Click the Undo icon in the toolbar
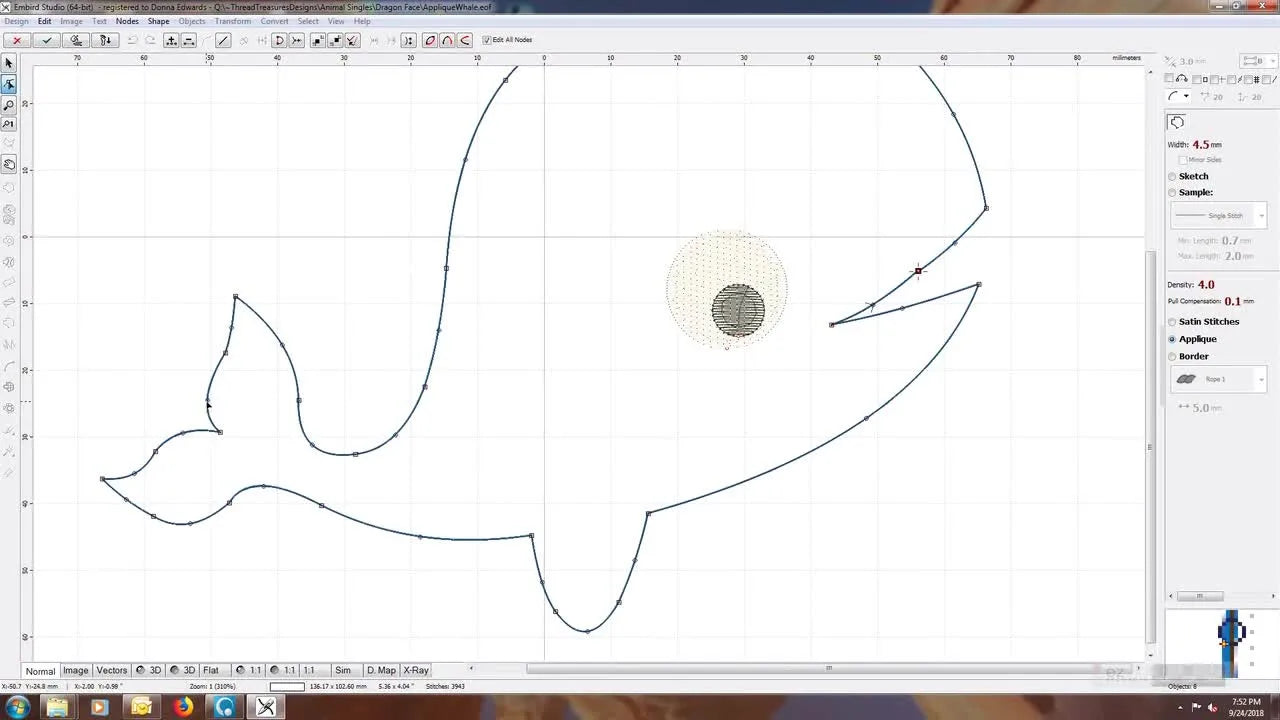Viewport: 1280px width, 720px height. pyautogui.click(x=132, y=40)
